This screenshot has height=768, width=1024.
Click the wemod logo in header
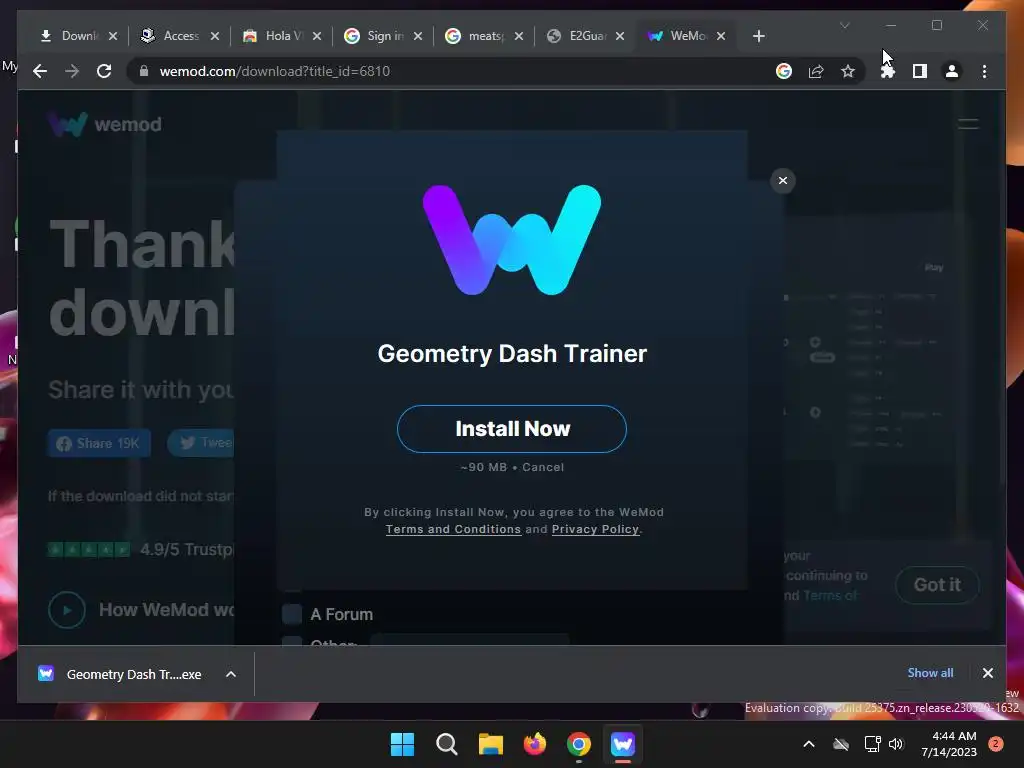coord(104,124)
